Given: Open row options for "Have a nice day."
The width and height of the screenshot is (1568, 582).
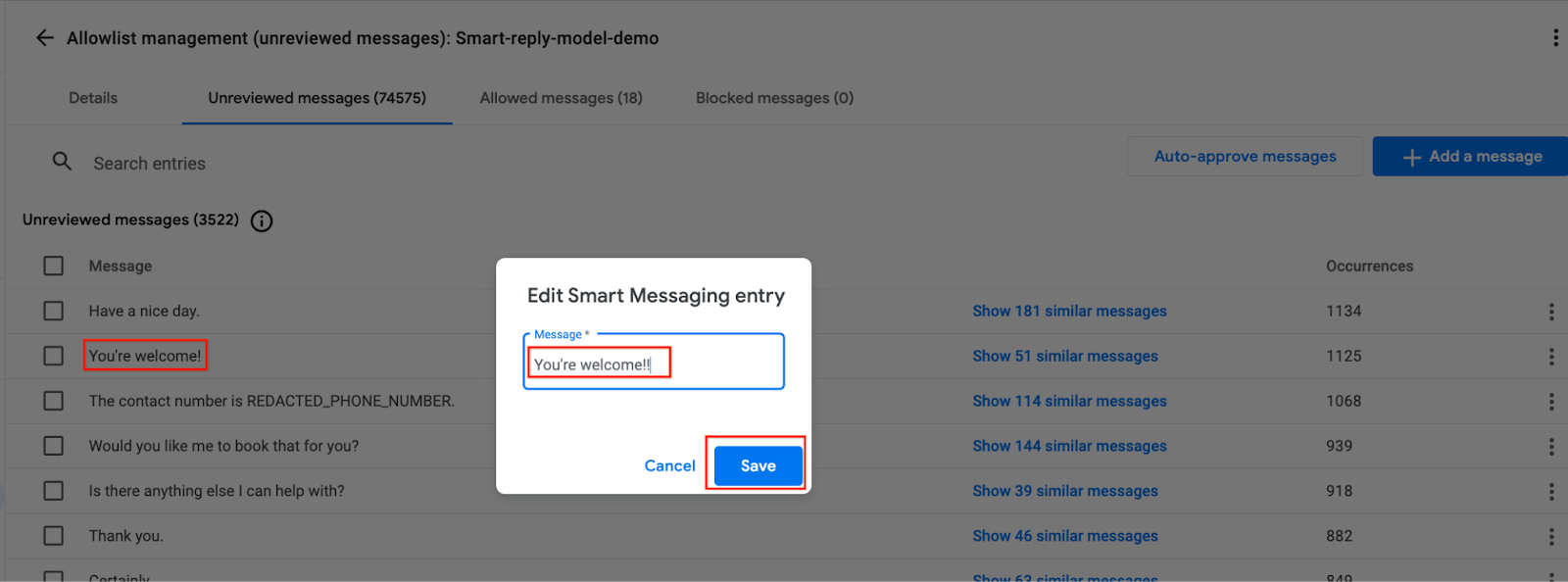Looking at the screenshot, I should coord(1551,312).
